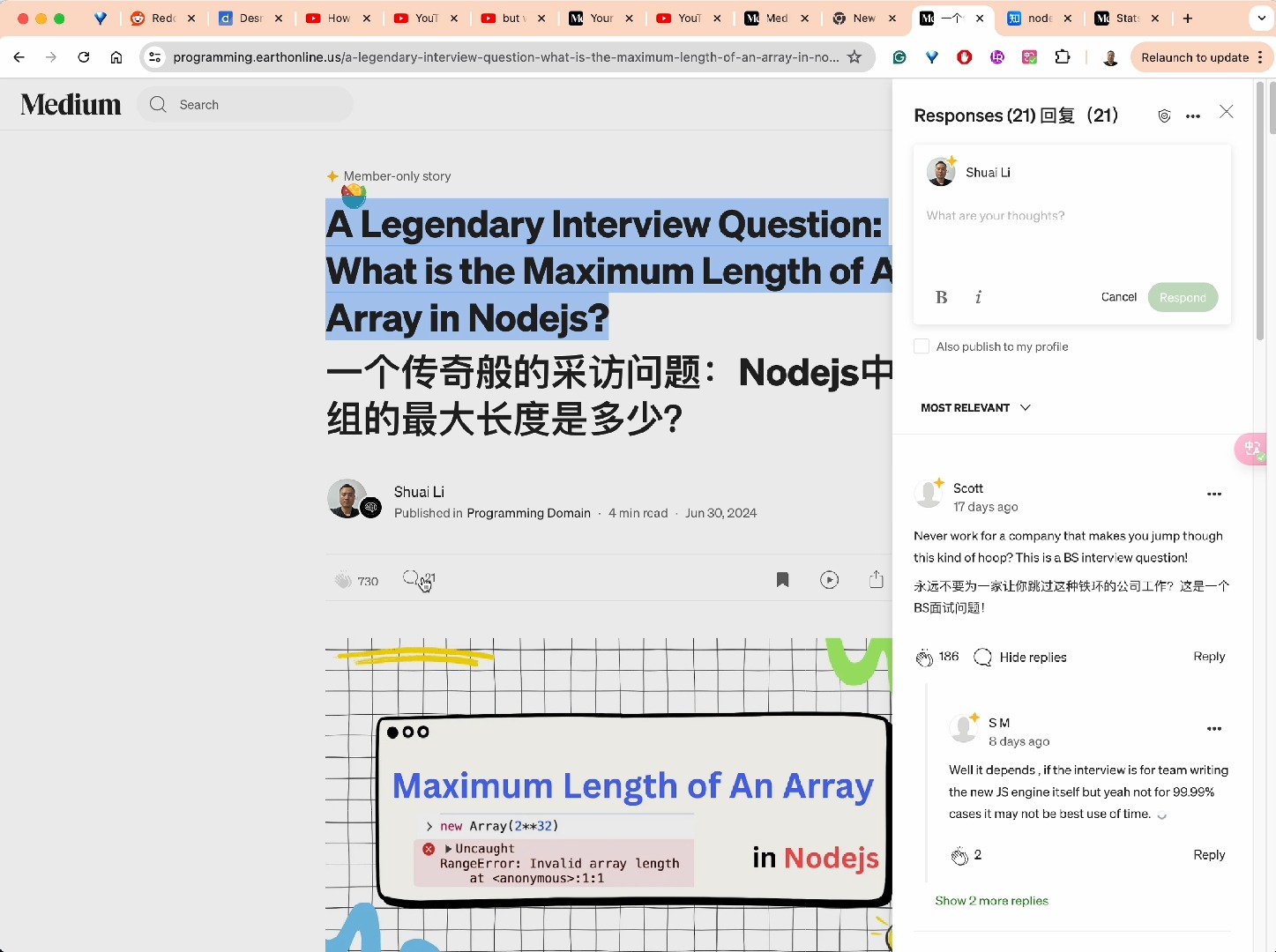Screen dimensions: 1276x952
Task: Open more options on S M's reply
Action: pyautogui.click(x=1213, y=729)
